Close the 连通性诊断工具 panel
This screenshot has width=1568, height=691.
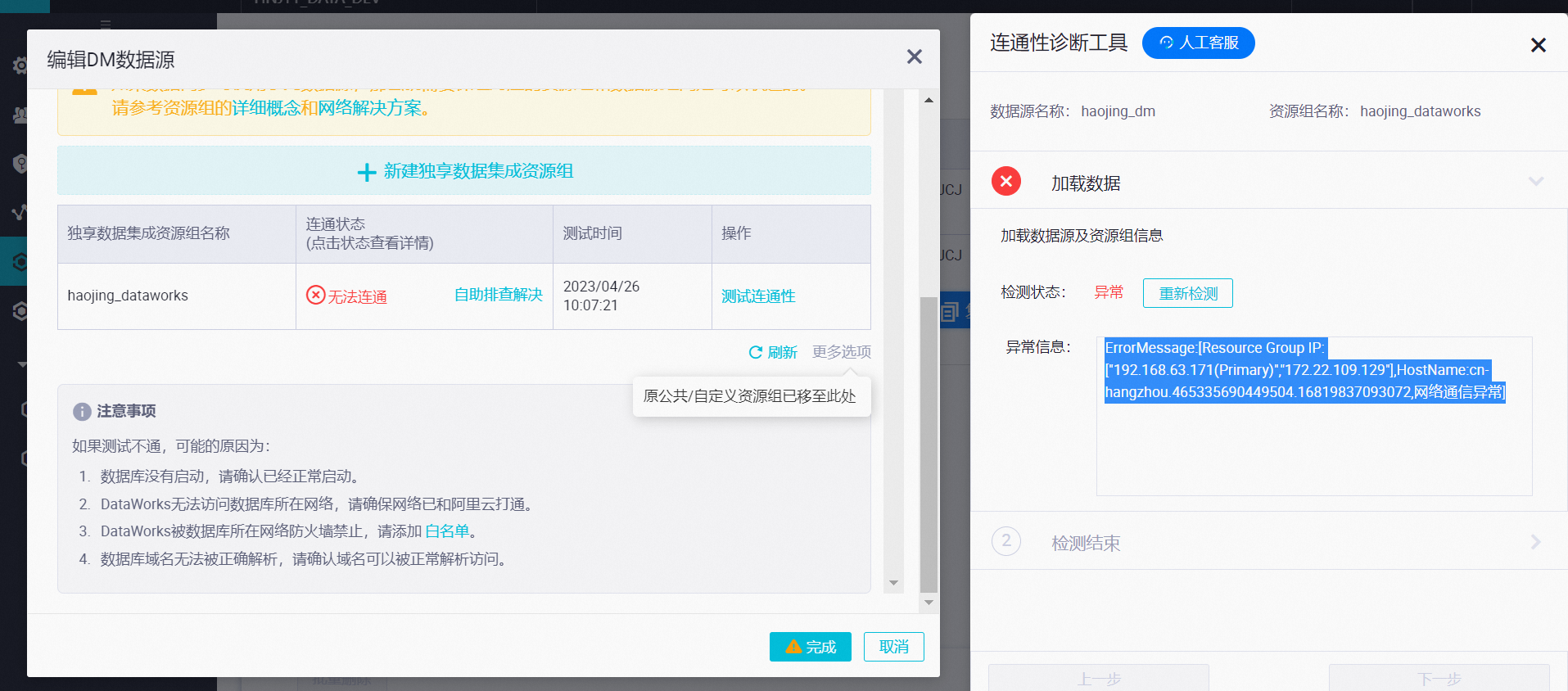[1539, 45]
